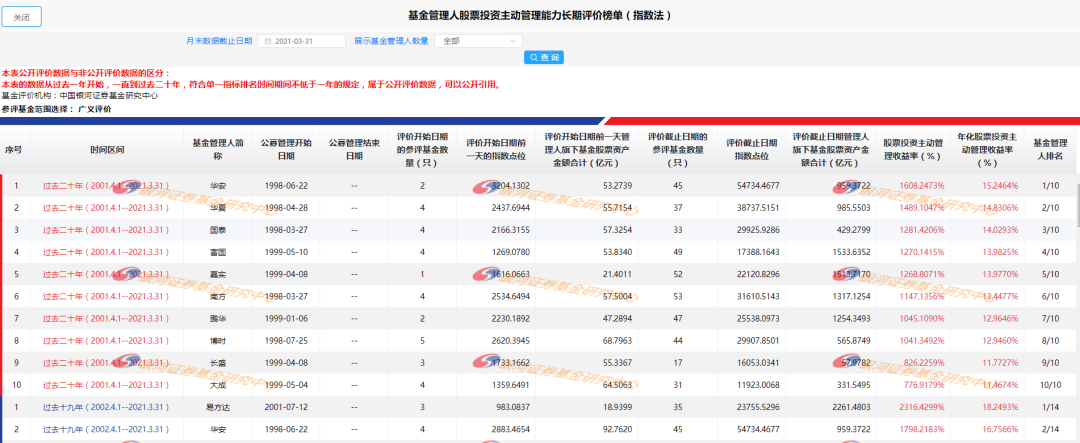The image size is (1080, 443).
Task: Select 过去二十年 time range in 富国 row
Action: point(105,252)
